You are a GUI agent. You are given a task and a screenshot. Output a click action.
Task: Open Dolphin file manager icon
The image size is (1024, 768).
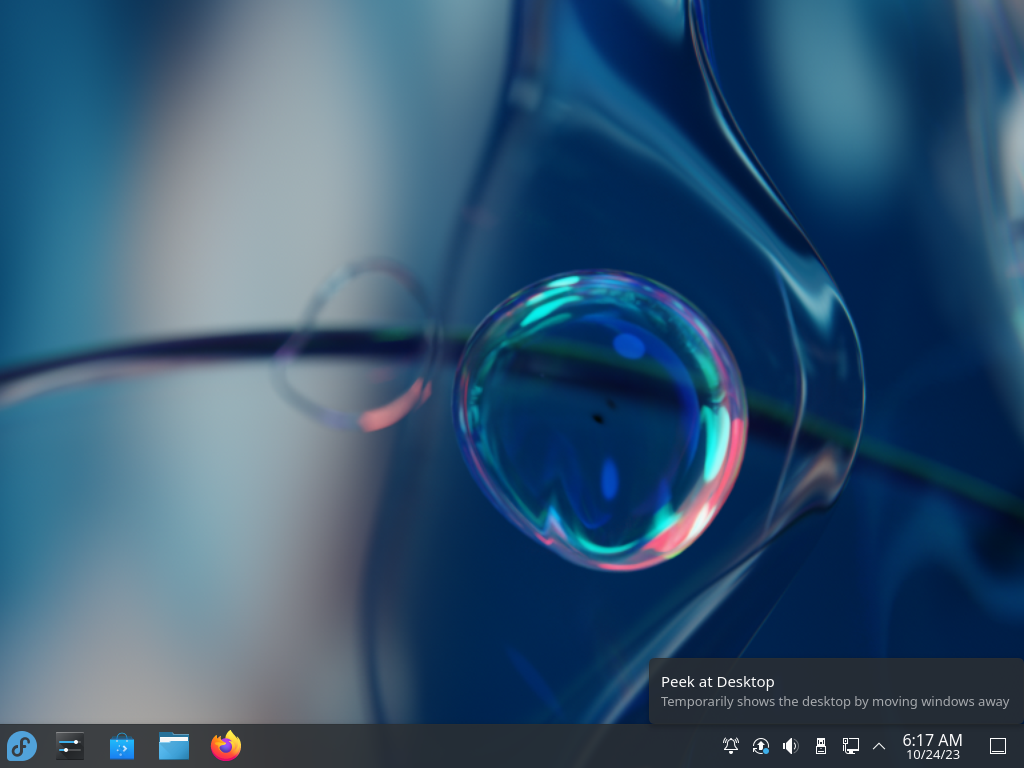pos(174,746)
